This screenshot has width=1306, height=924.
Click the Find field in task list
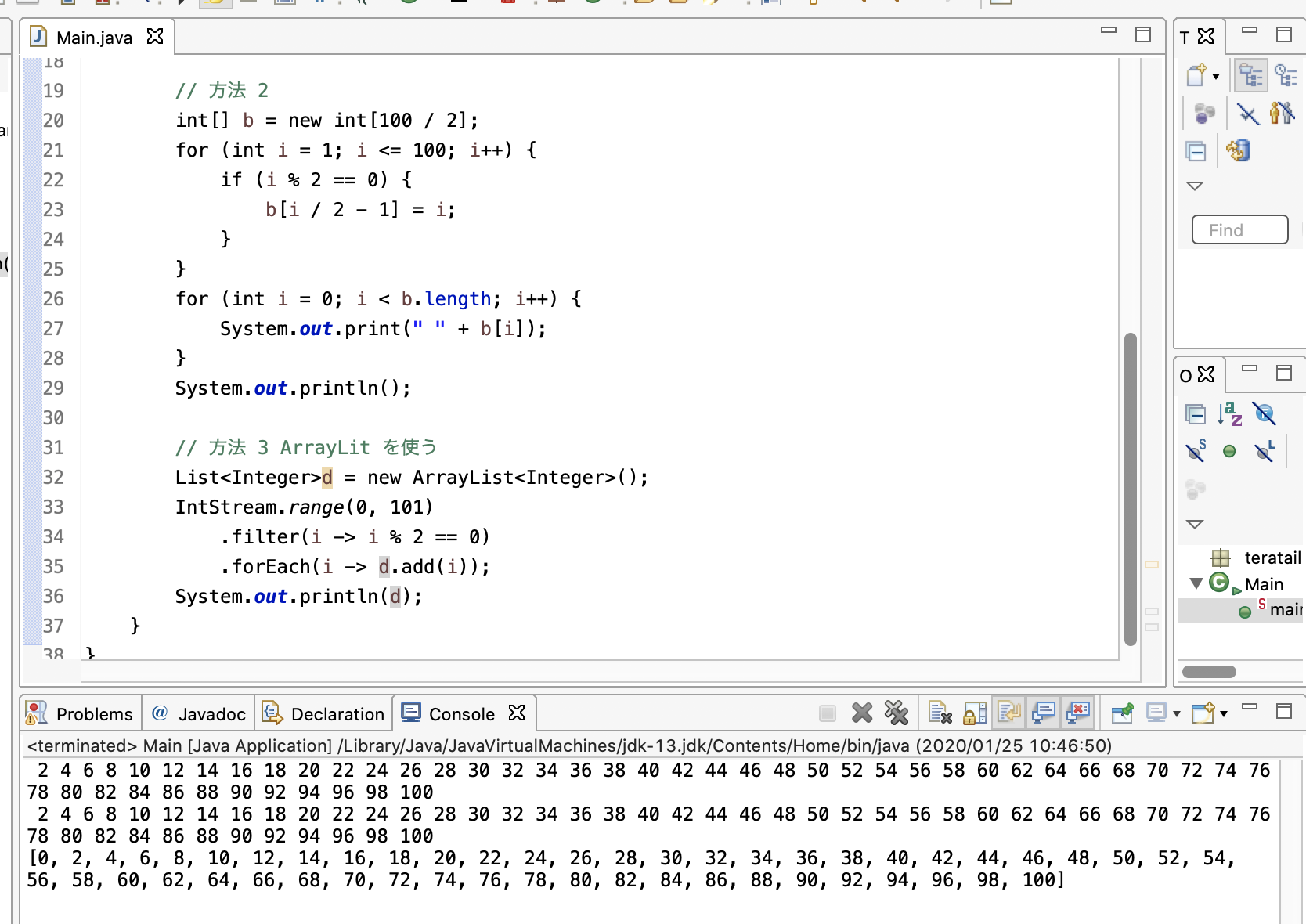(1239, 230)
